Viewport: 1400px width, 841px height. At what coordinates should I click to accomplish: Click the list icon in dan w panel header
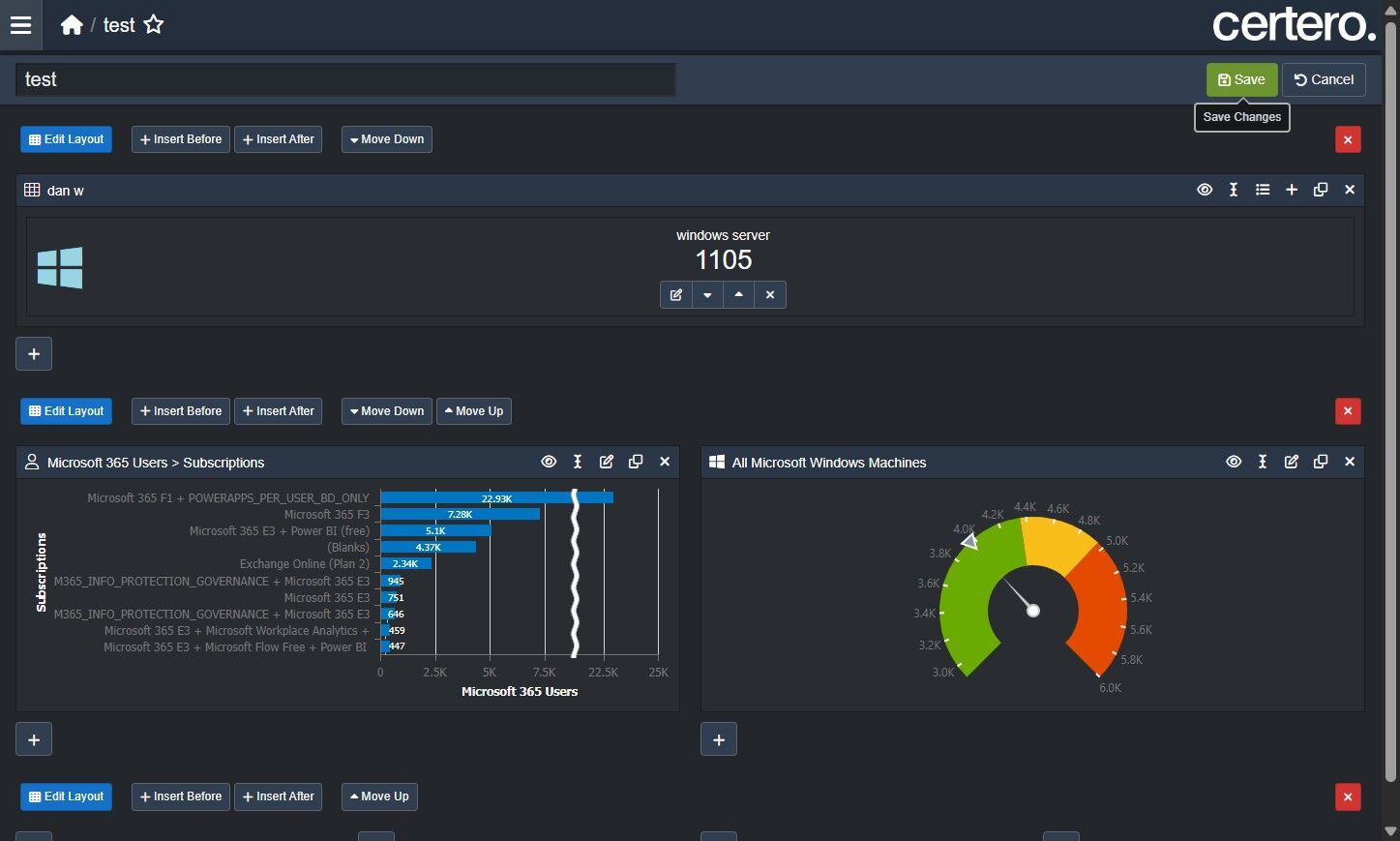pos(1263,190)
